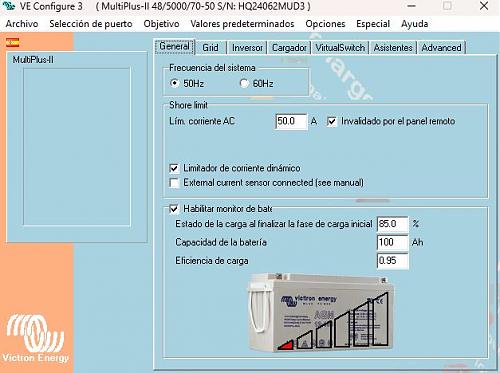Click the Capacidad de la batería label
Screen dimensions: 500x373
(x=221, y=242)
